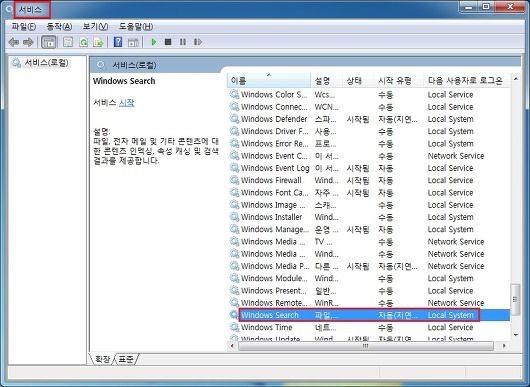Toggle the console tree pane icon
The image size is (530, 387).
coord(49,42)
